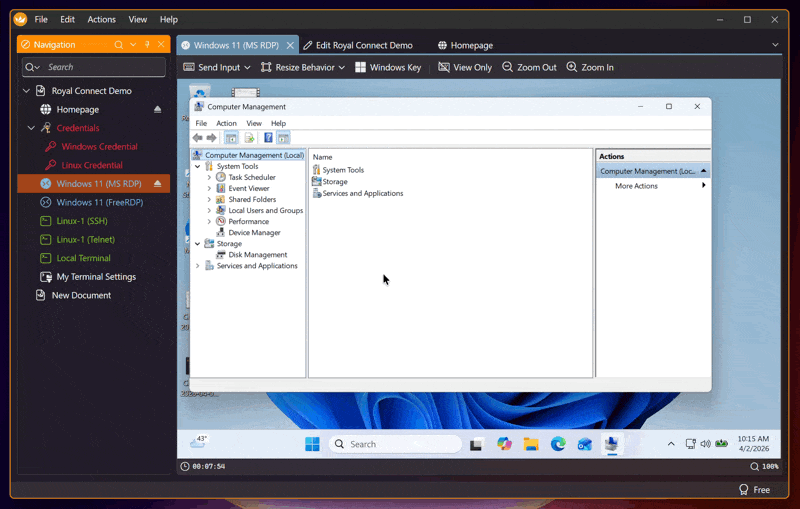Click the search icon in Navigation panel header
Image resolution: width=800 pixels, height=509 pixels.
coord(119,45)
